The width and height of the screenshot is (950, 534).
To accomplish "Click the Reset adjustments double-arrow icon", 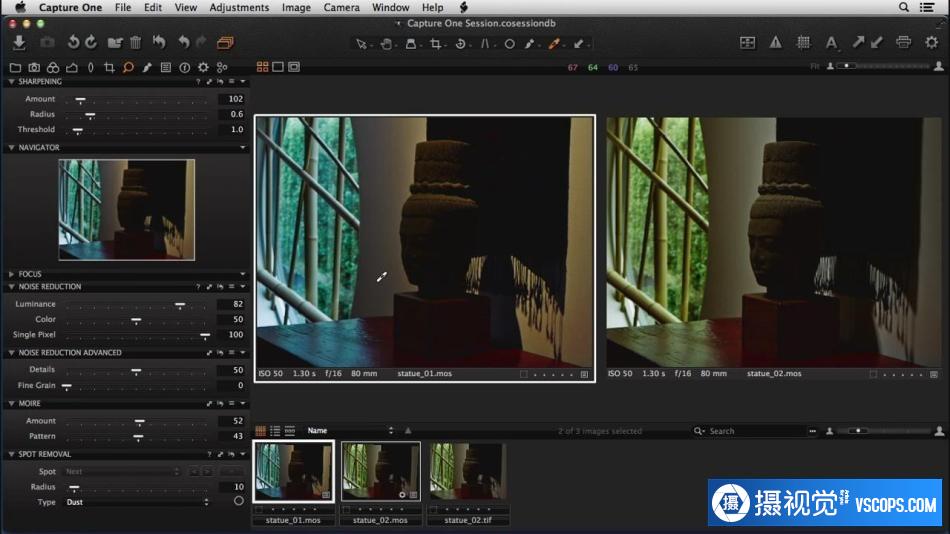I will coord(159,42).
